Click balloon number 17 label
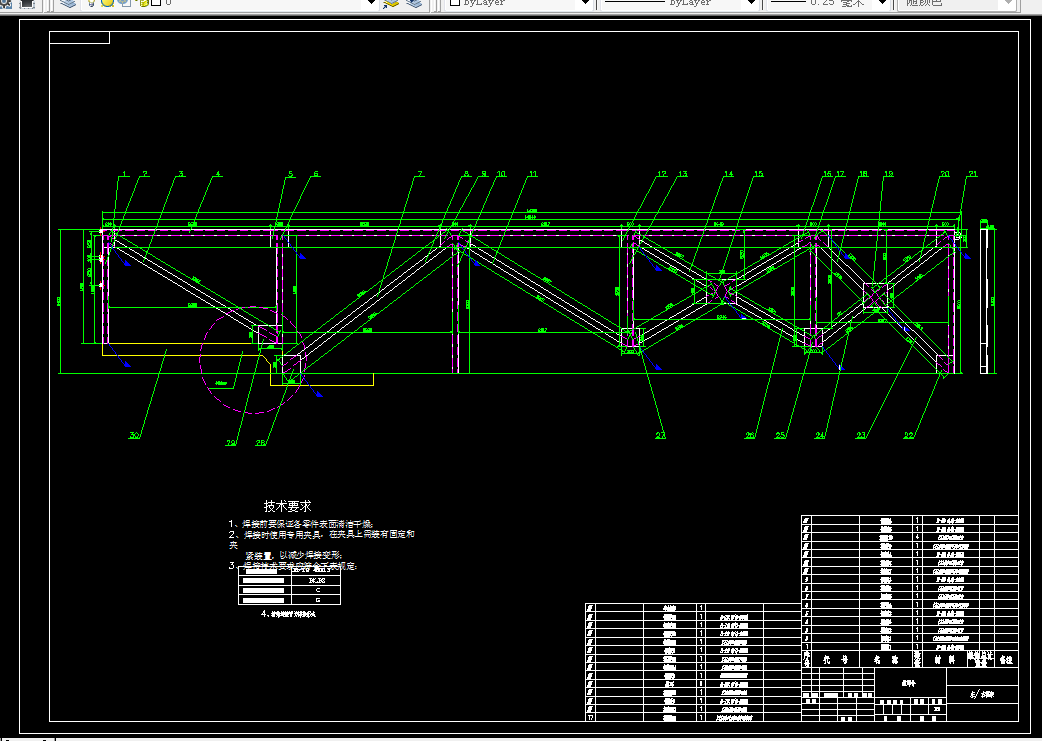1042x741 pixels. [x=840, y=174]
